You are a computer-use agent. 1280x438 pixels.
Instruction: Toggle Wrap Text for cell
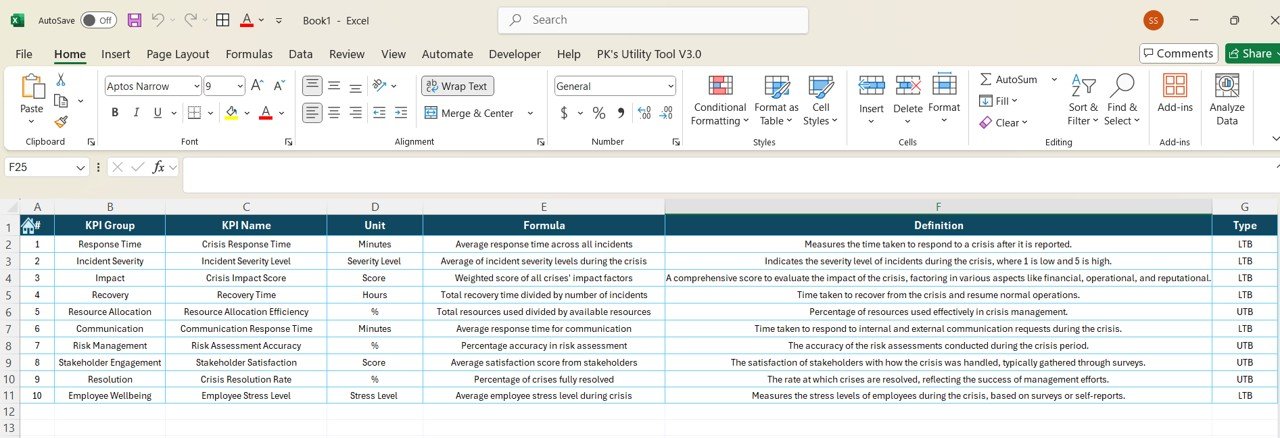[x=457, y=86]
